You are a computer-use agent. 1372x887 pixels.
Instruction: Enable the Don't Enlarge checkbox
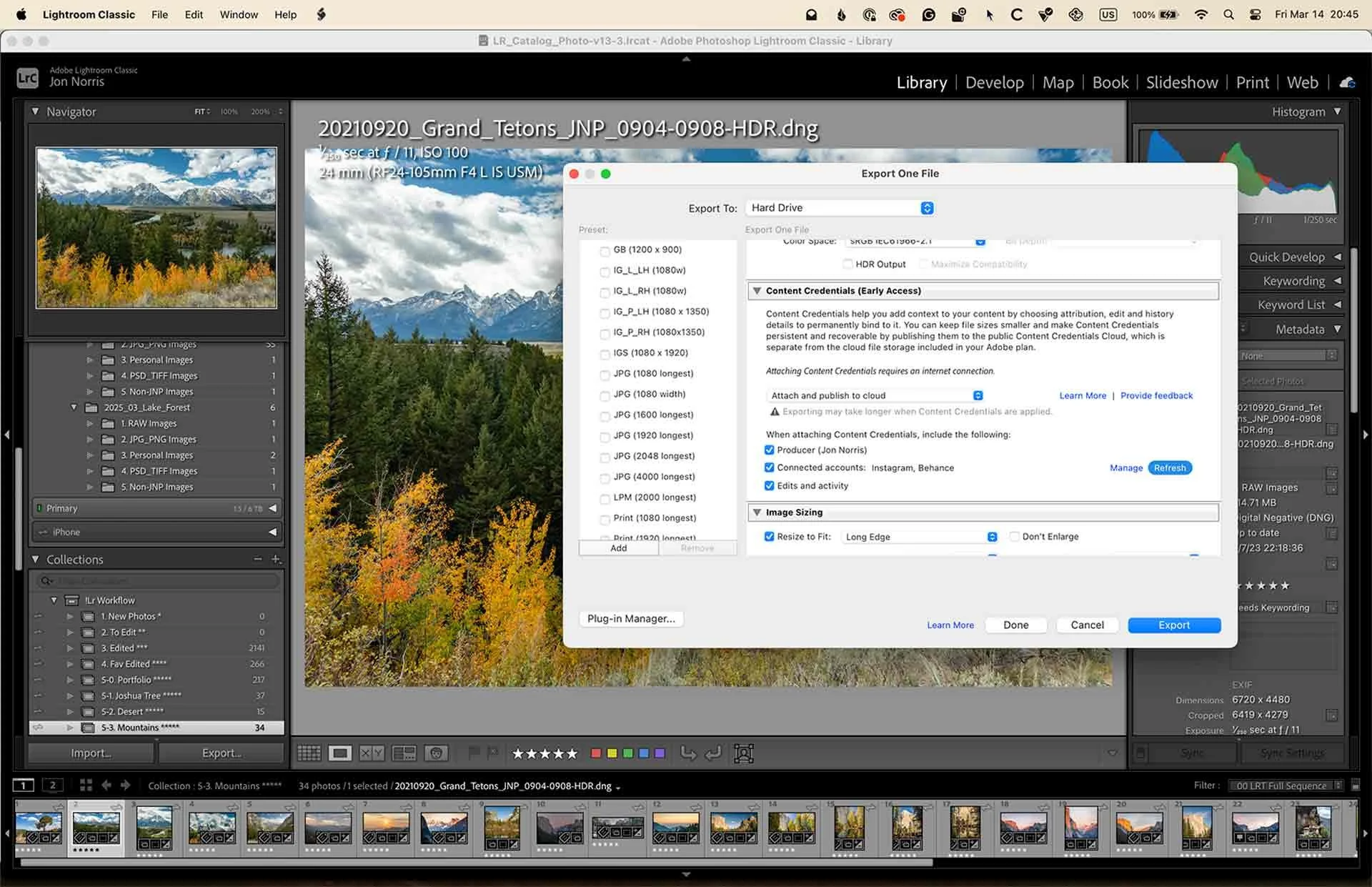(x=1014, y=537)
